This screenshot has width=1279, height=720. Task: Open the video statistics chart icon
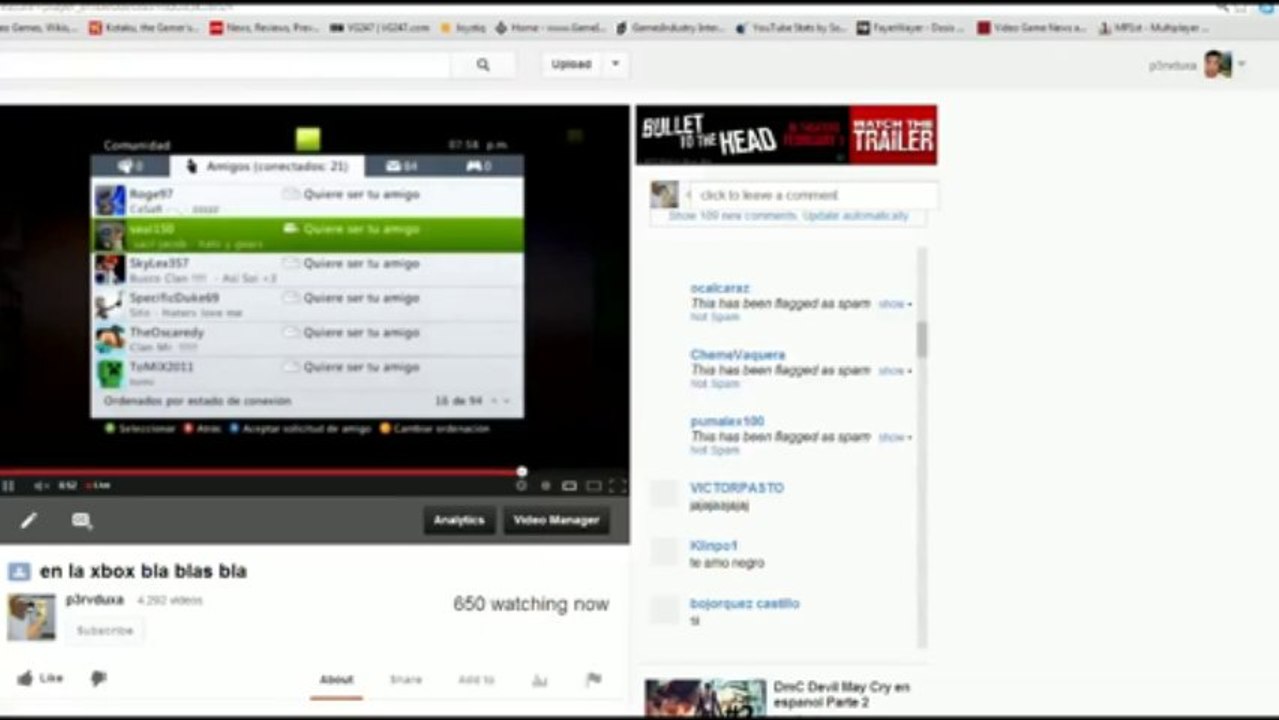[x=540, y=680]
